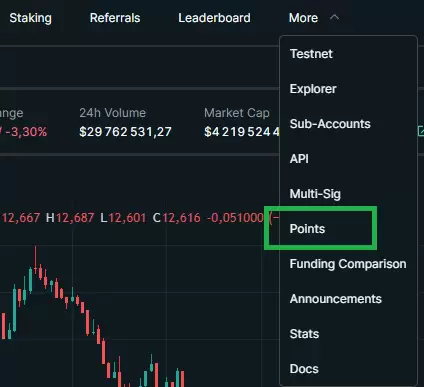Image resolution: width=424 pixels, height=387 pixels.
Task: Click the More navigation item
Action: [x=303, y=18]
